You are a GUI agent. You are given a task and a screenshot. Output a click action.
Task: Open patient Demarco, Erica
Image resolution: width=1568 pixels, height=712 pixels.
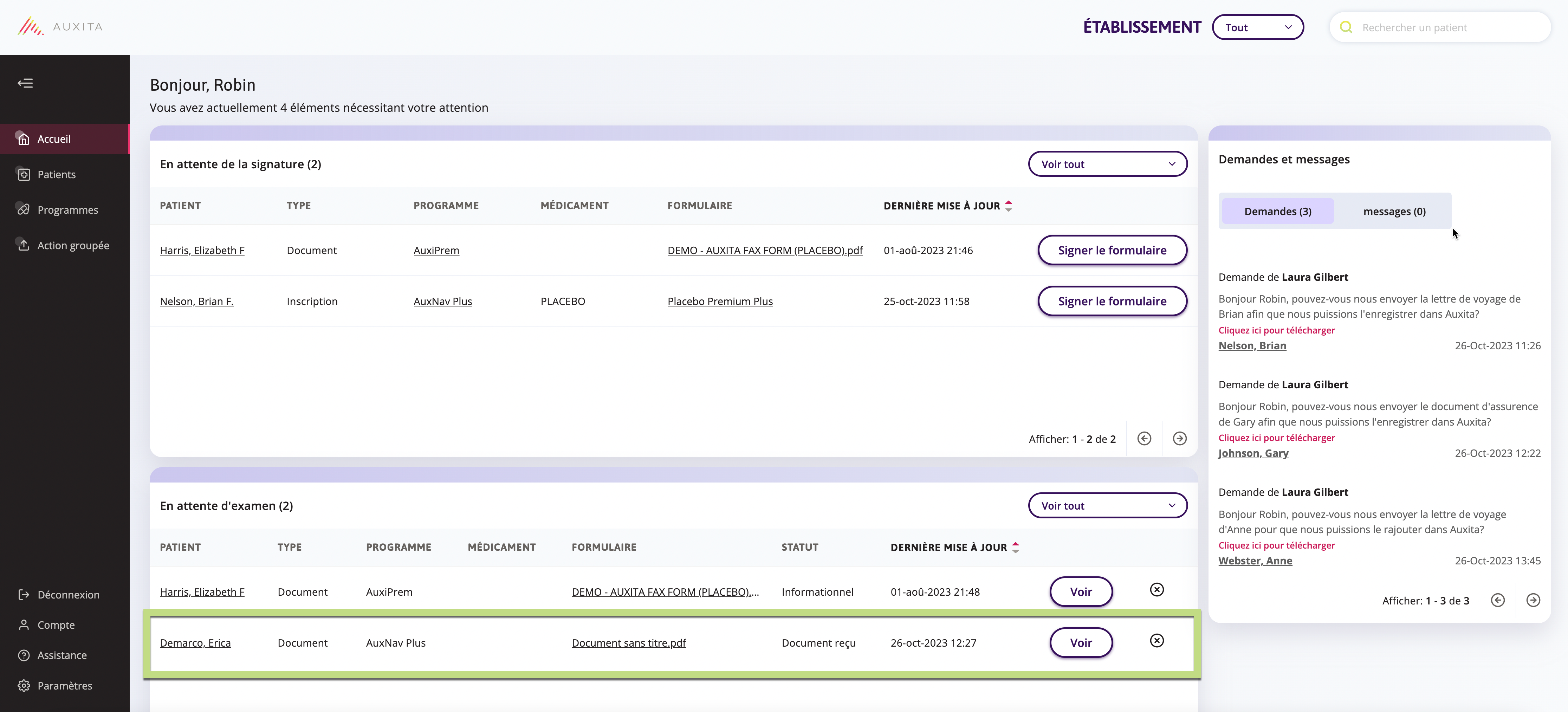195,643
